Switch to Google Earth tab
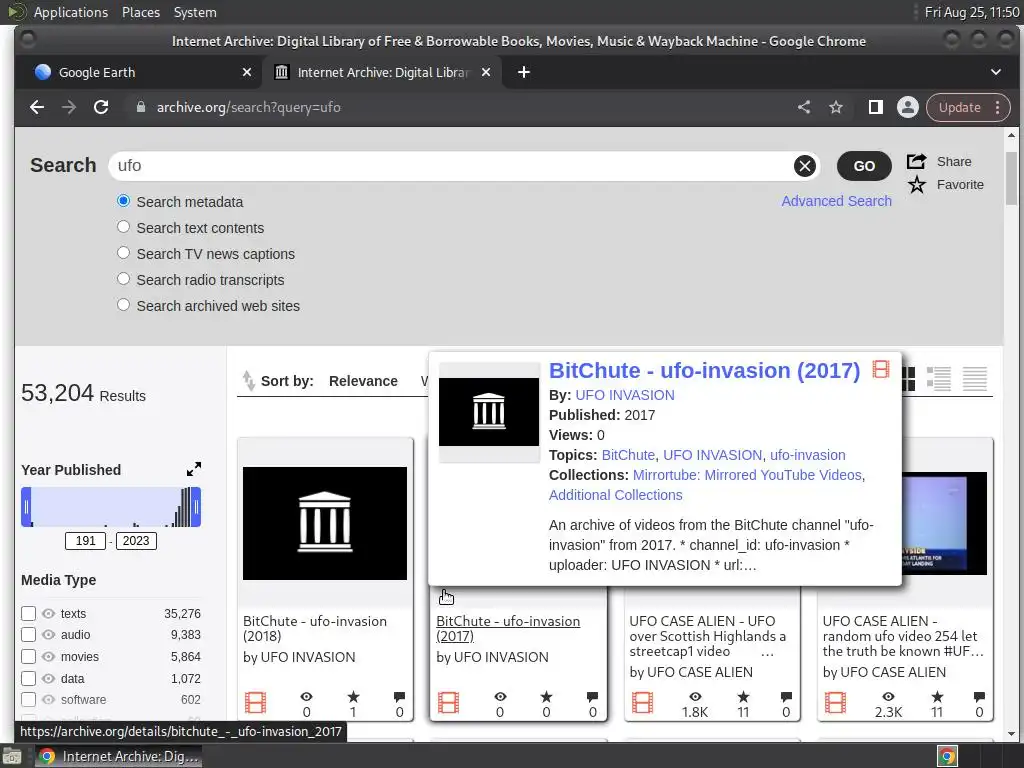This screenshot has width=1024, height=768. [x=140, y=72]
